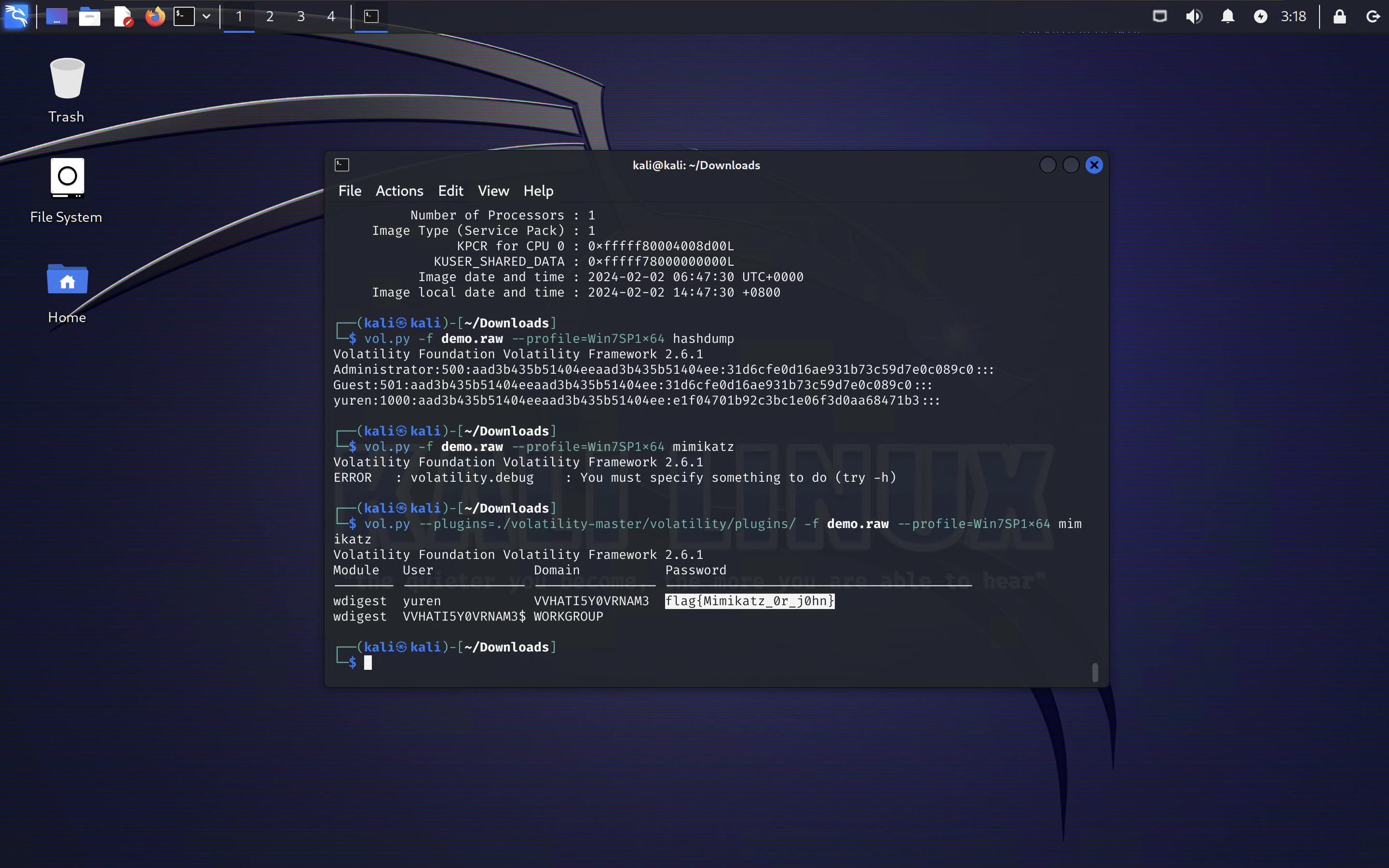The image size is (1389, 868).
Task: Open the terminal's File menu
Action: click(x=350, y=190)
